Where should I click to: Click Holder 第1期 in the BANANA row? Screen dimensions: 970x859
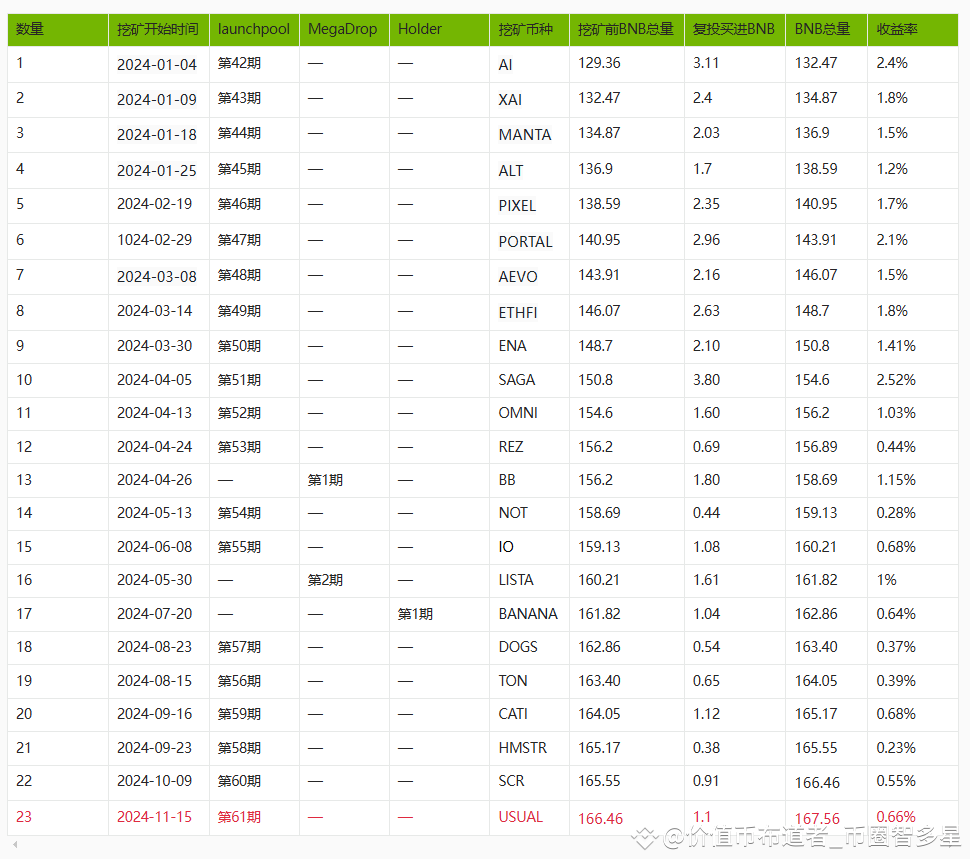[x=414, y=614]
